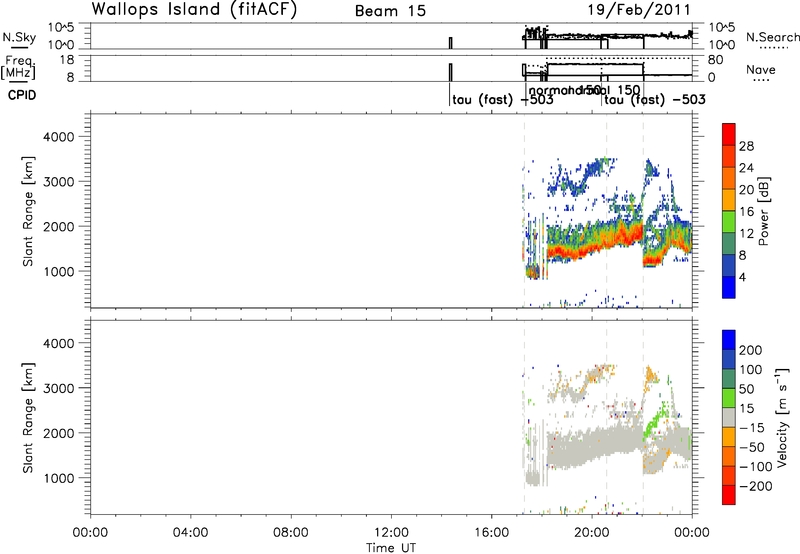Click the date '19/Feb/2011'
This screenshot has height=554, width=800.
[x=639, y=10]
